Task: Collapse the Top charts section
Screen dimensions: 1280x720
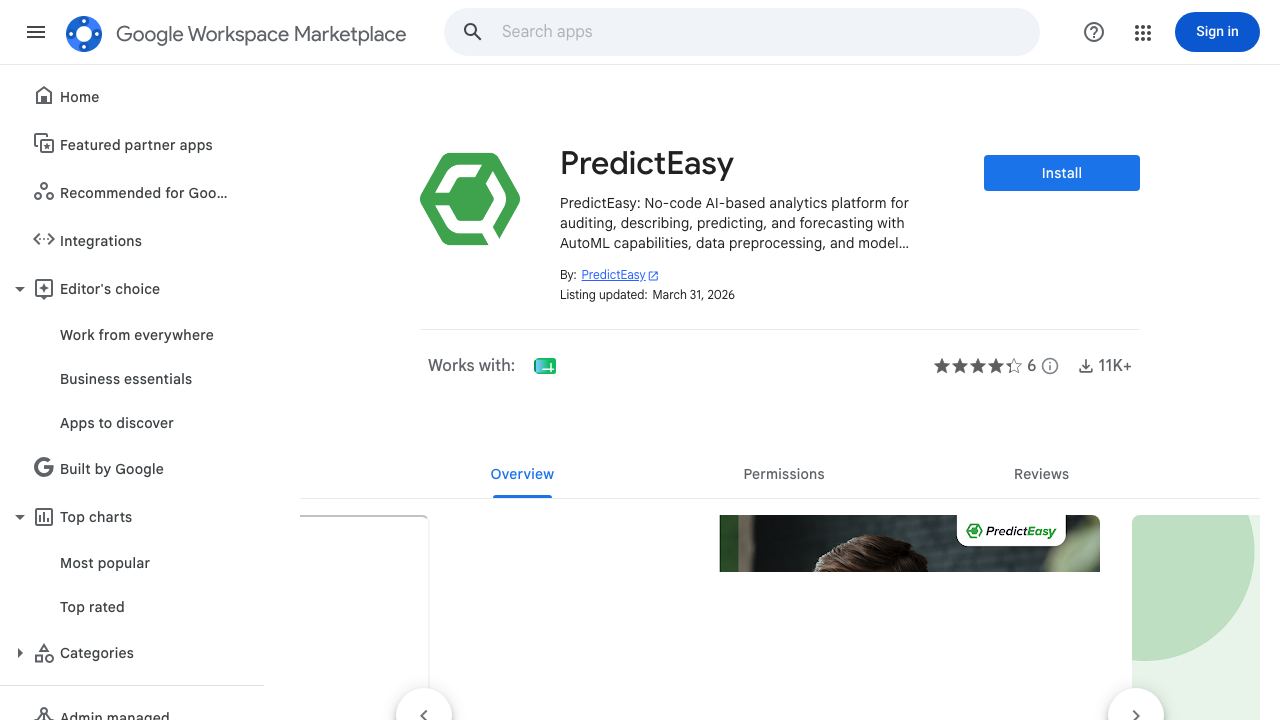Action: (x=19, y=517)
